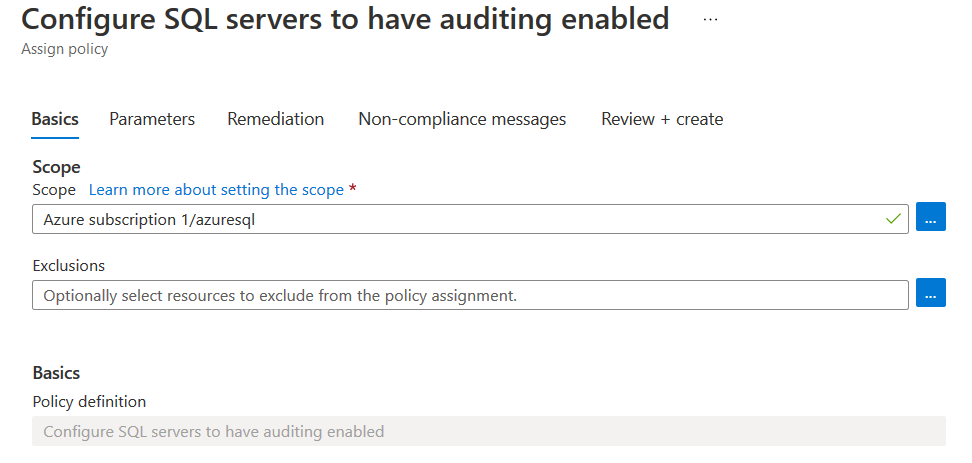Click the 'Assign policy' subtitle text
Image resolution: width=972 pixels, height=463 pixels.
click(x=65, y=49)
